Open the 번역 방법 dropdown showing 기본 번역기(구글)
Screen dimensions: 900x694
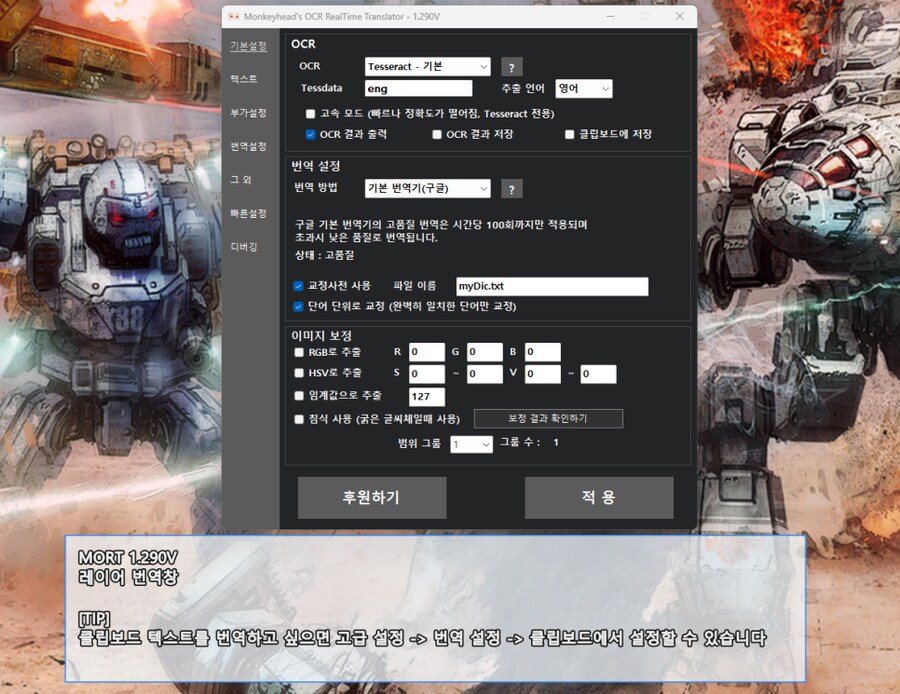click(428, 188)
